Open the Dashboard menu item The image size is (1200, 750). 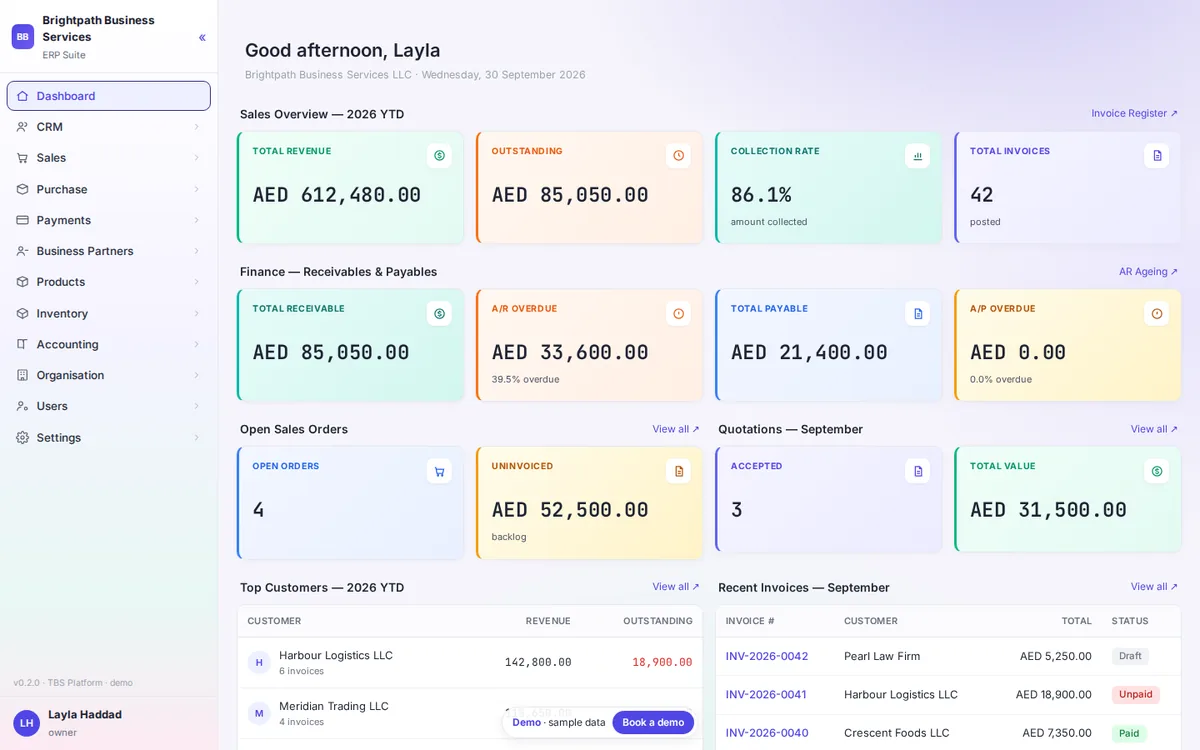click(109, 96)
